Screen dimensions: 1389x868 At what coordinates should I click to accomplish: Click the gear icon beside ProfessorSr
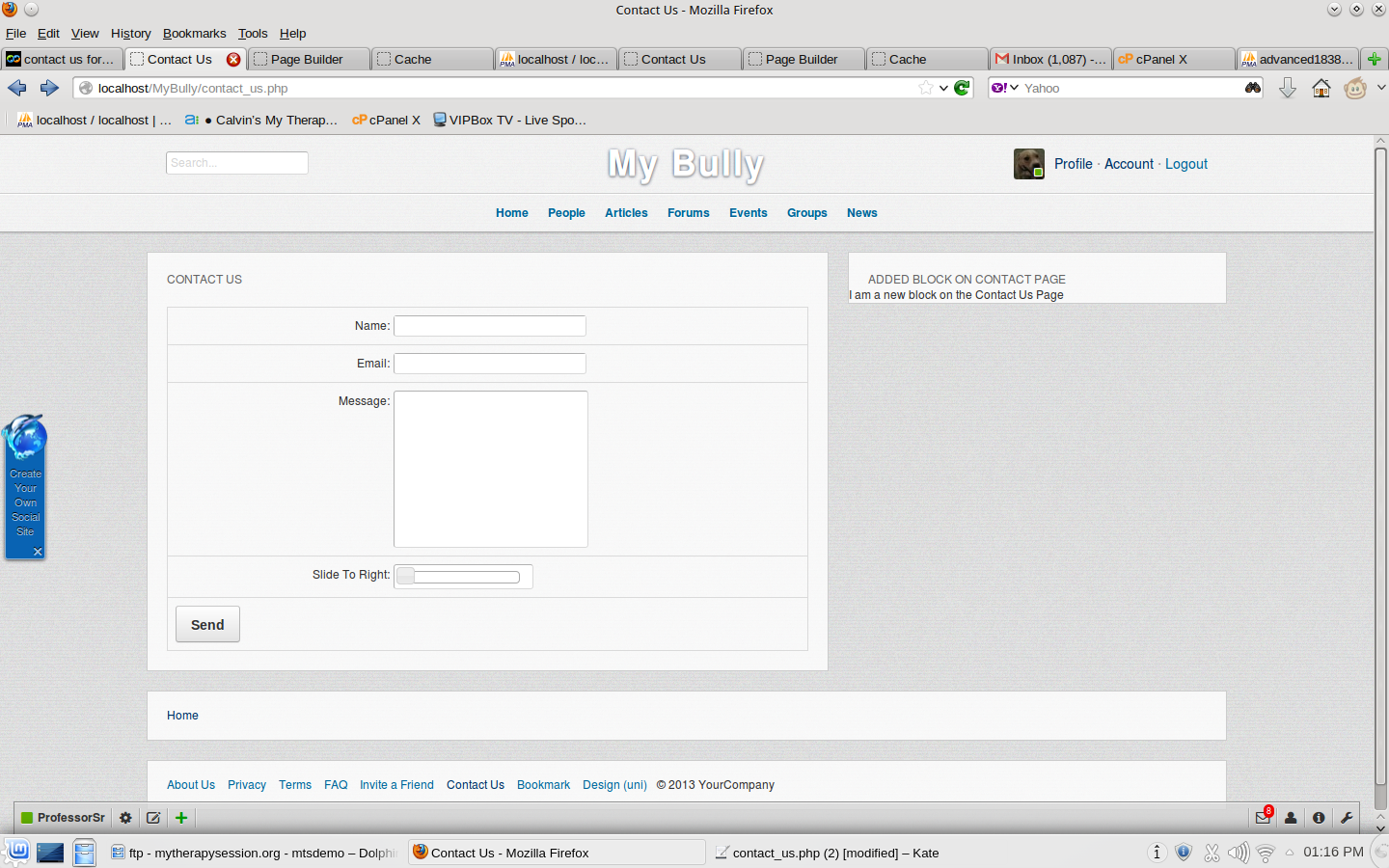(x=125, y=818)
